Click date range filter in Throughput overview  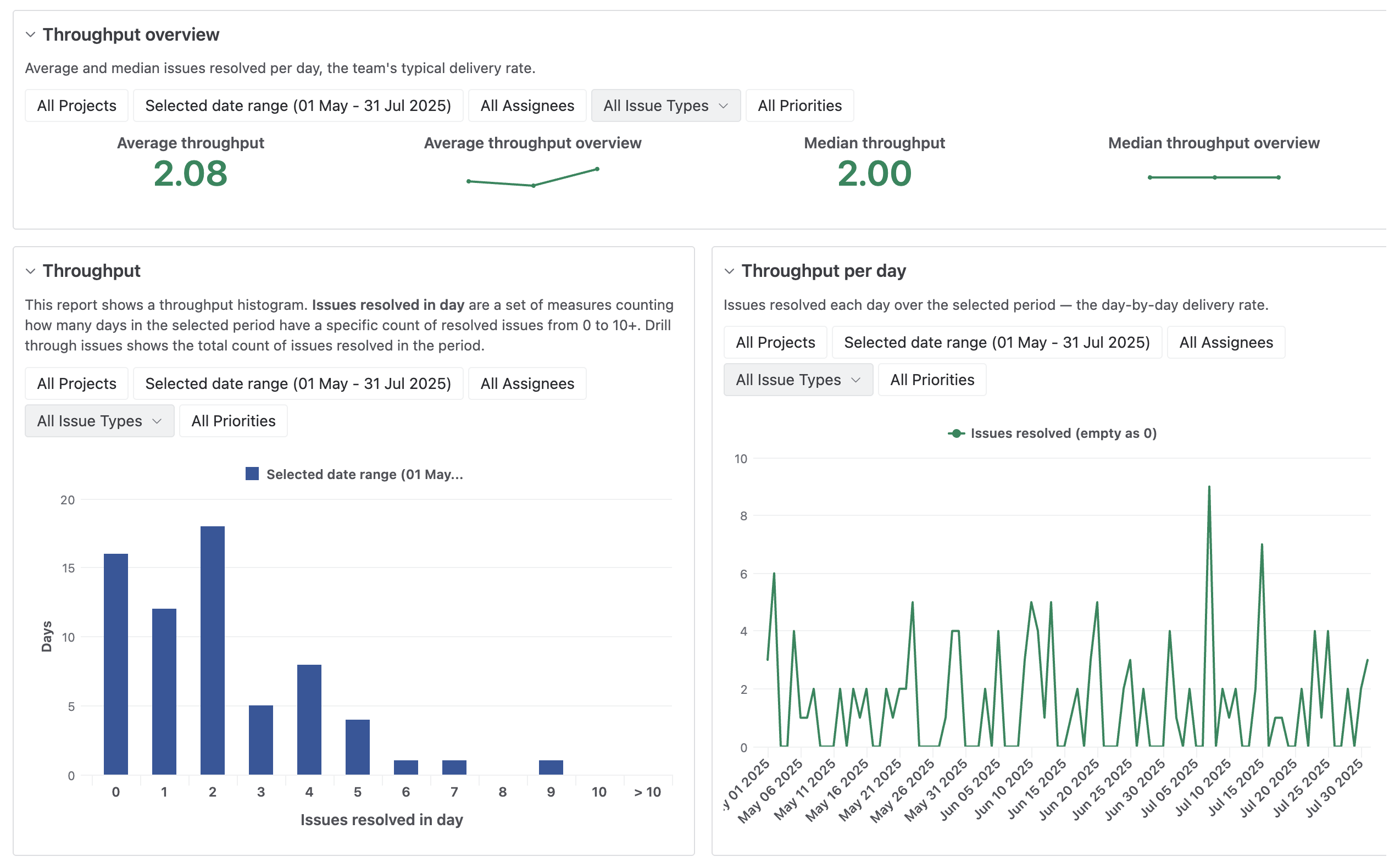[298, 105]
